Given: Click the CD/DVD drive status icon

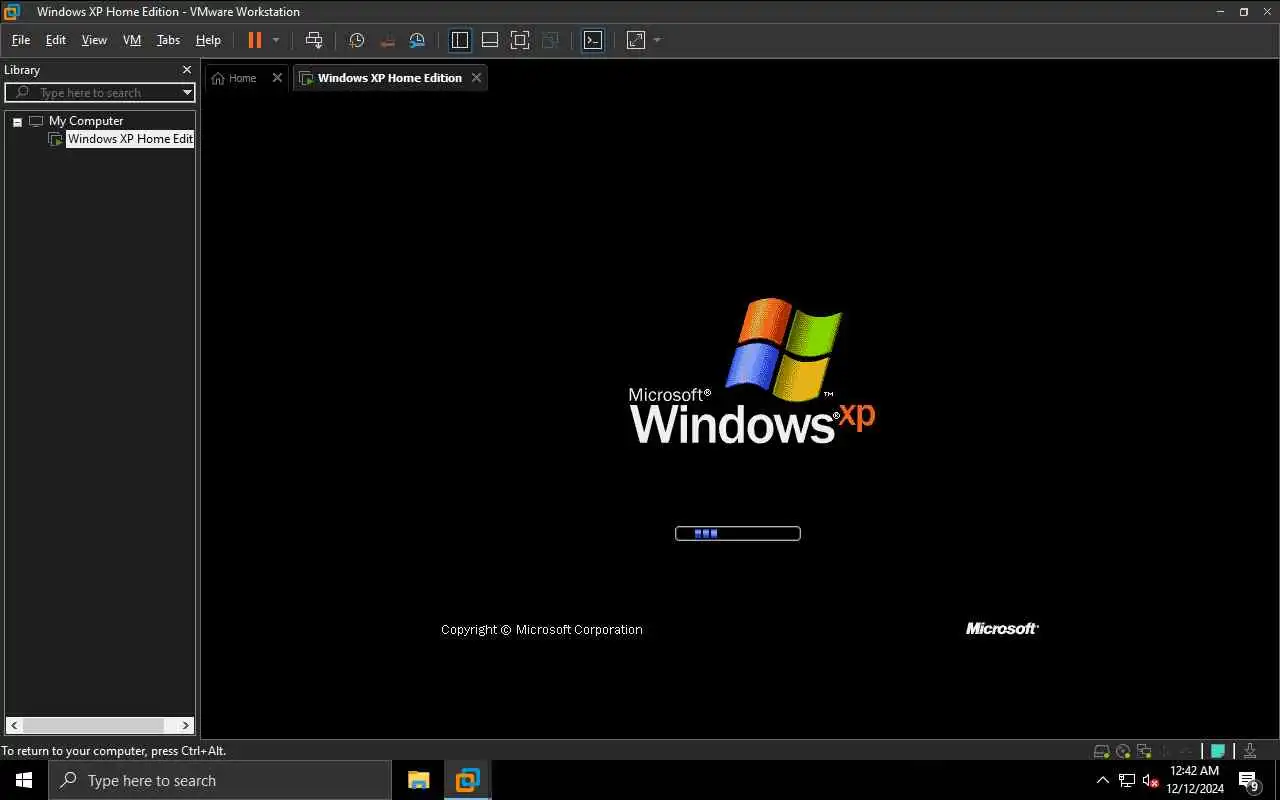Looking at the screenshot, I should pyautogui.click(x=1123, y=751).
